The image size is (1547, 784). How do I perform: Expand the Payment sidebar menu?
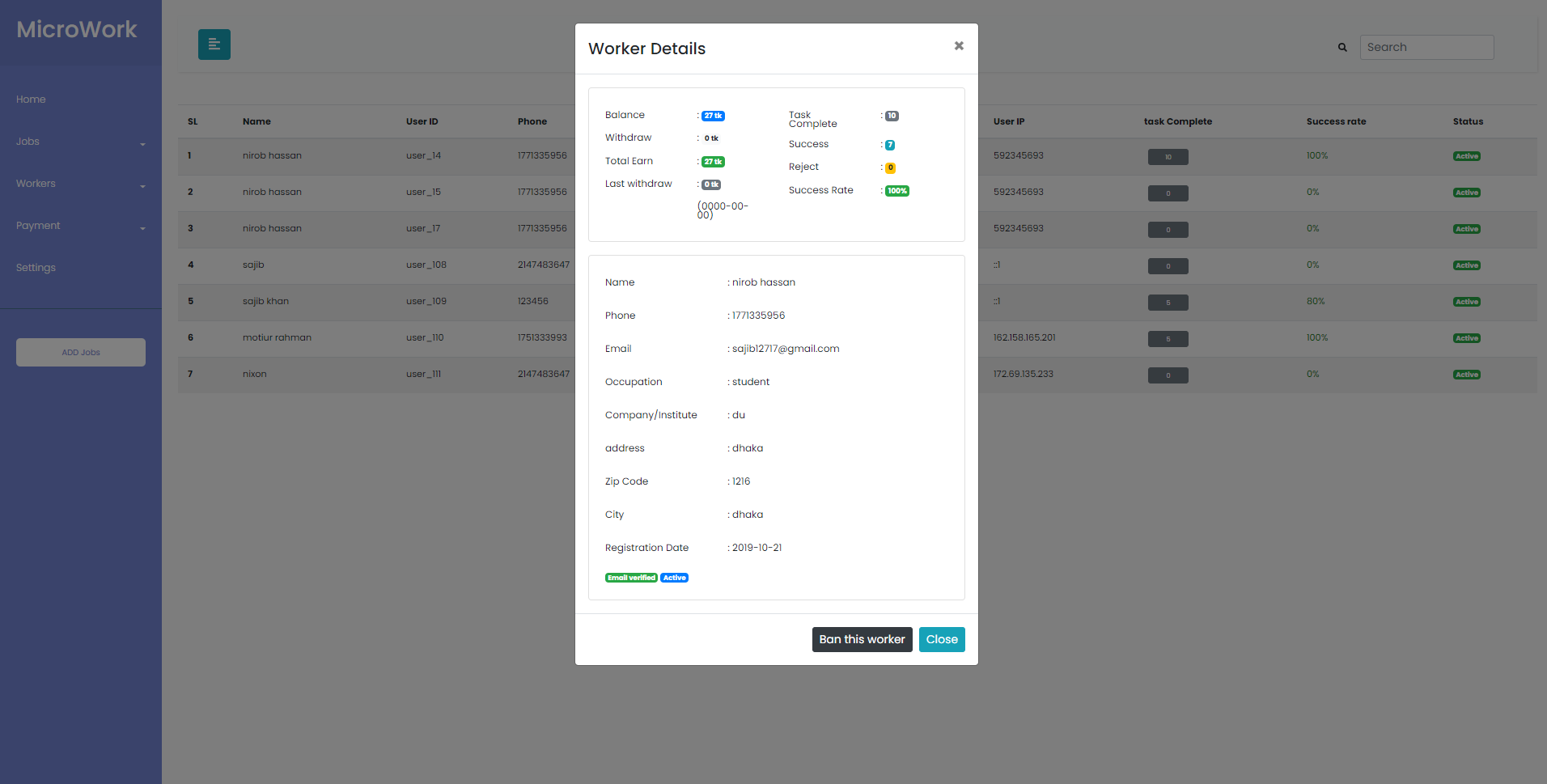tap(81, 226)
